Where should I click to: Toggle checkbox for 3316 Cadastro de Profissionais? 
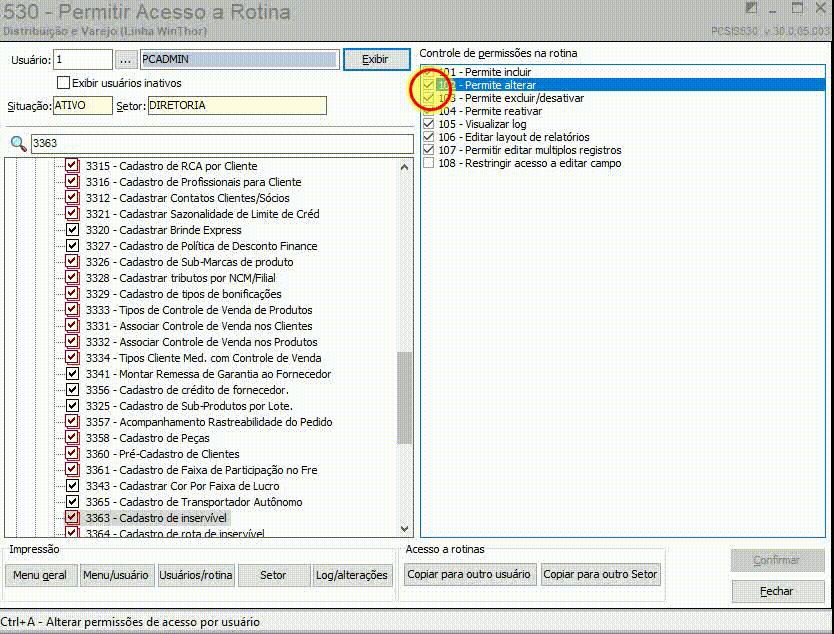pos(72,182)
